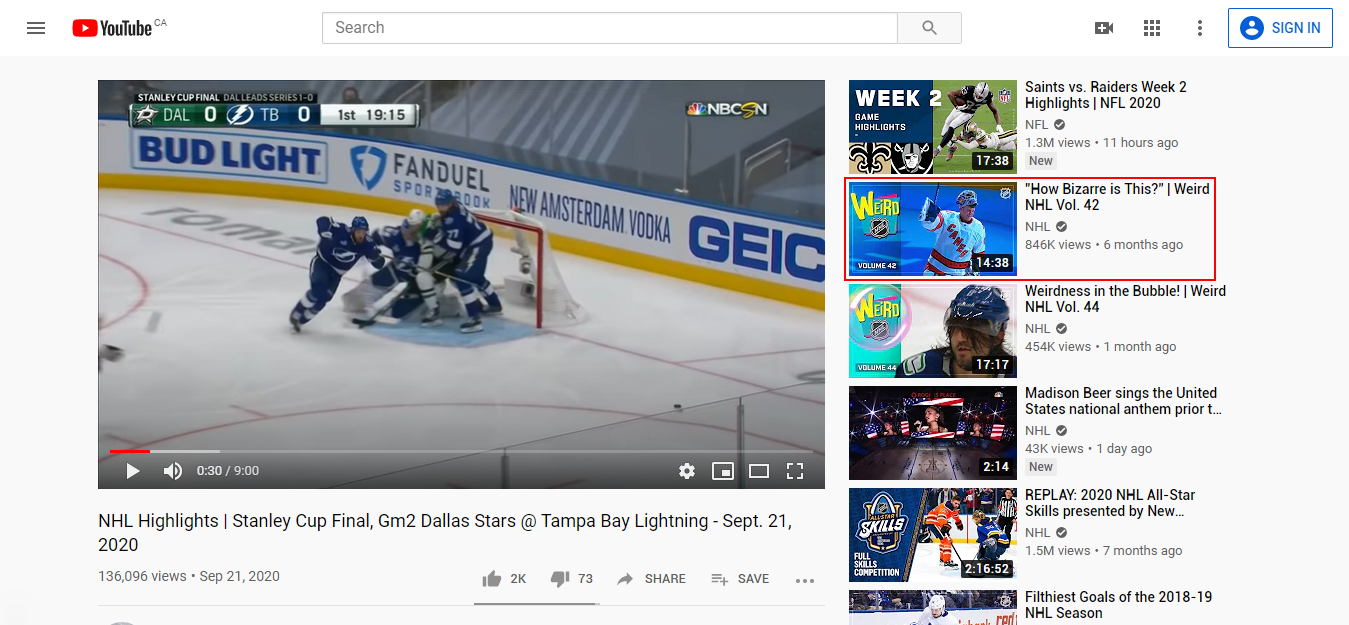The image size is (1349, 625).
Task: Click the search magnifier button
Action: point(929,28)
